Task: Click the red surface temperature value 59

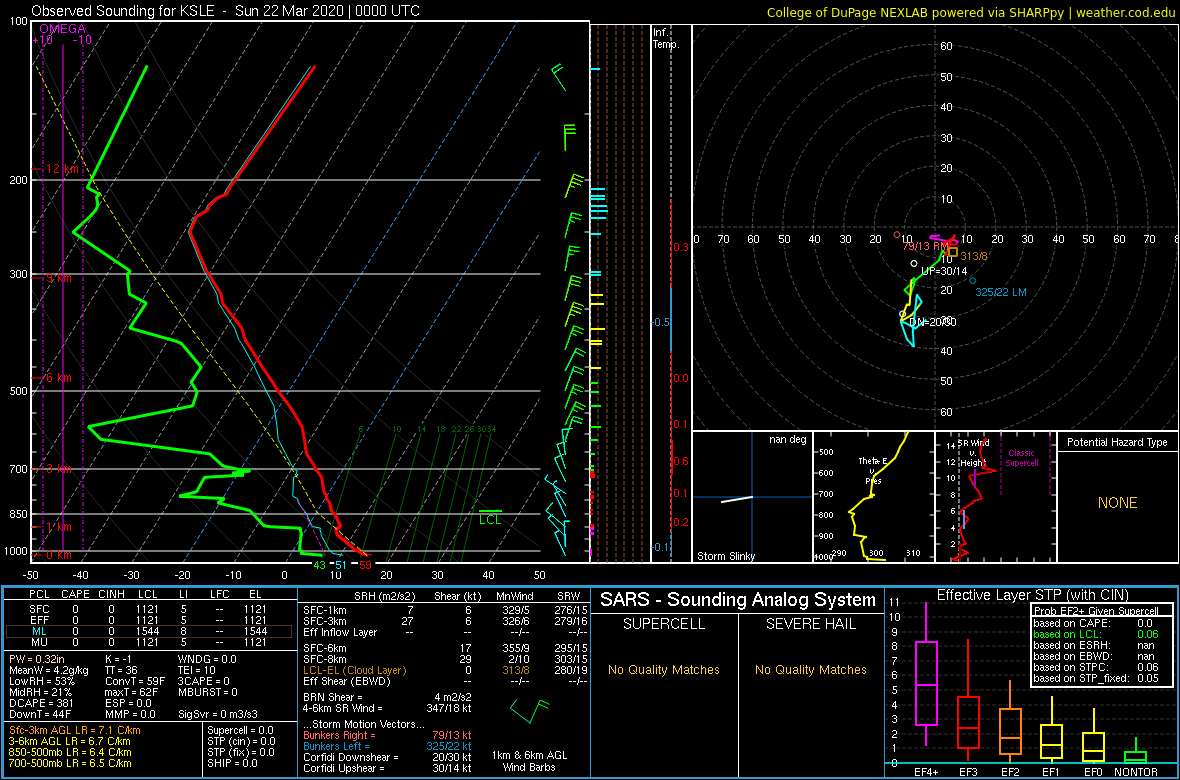Action: coord(365,565)
